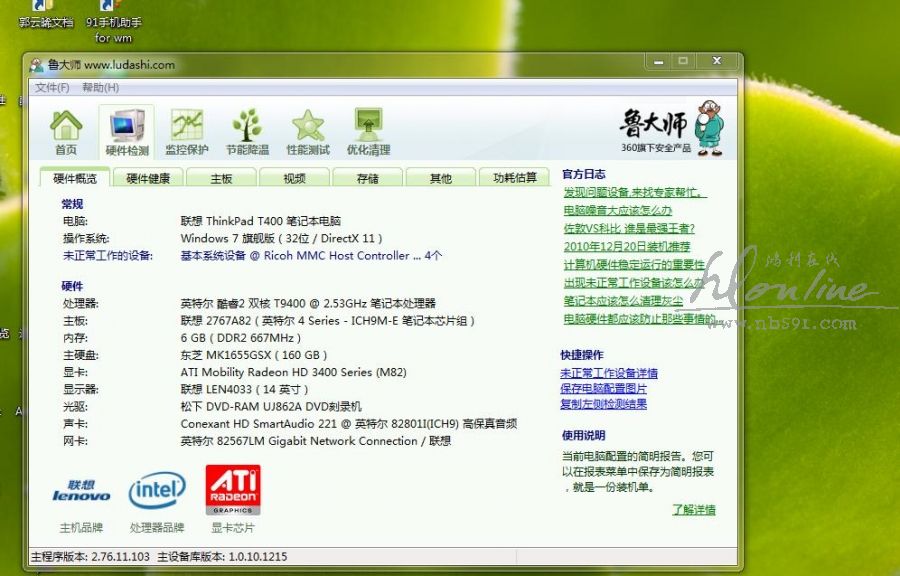The image size is (900, 576).
Task: Click the 松下 DVD-RAM UJ862A optical drive text
Action: 271,407
